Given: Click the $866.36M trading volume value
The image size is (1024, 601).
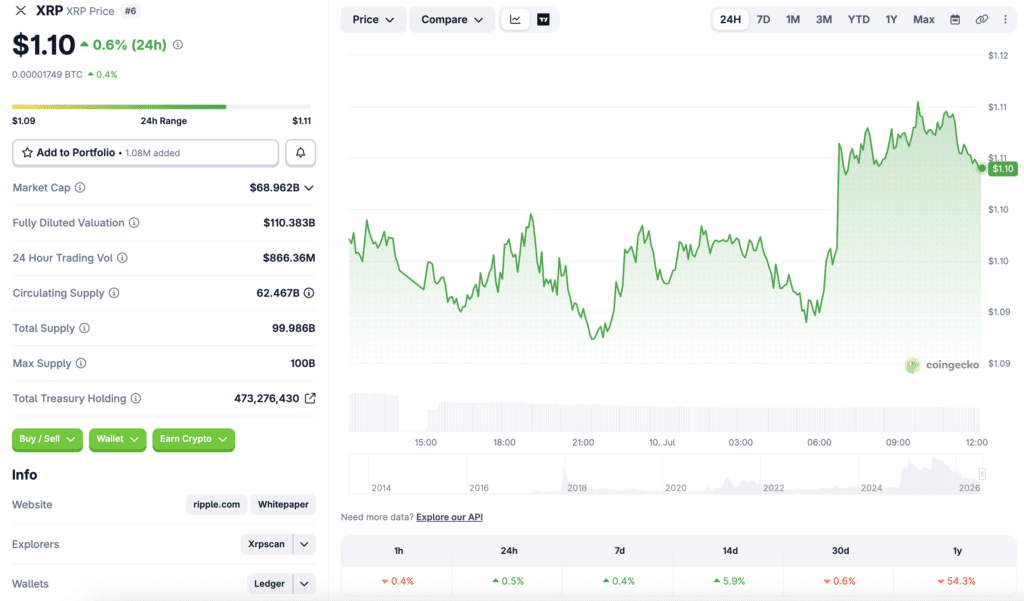Looking at the screenshot, I should click(289, 258).
